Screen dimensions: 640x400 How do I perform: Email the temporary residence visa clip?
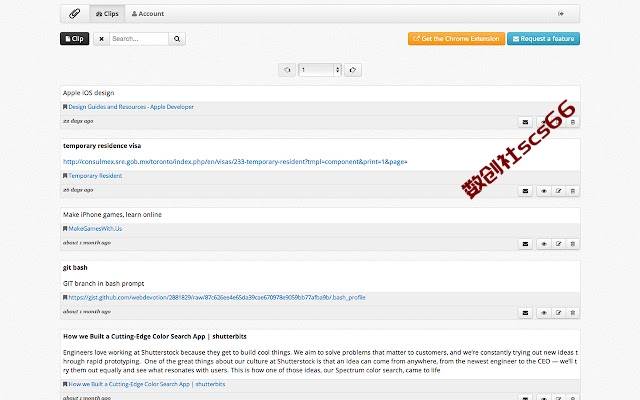[x=525, y=191]
